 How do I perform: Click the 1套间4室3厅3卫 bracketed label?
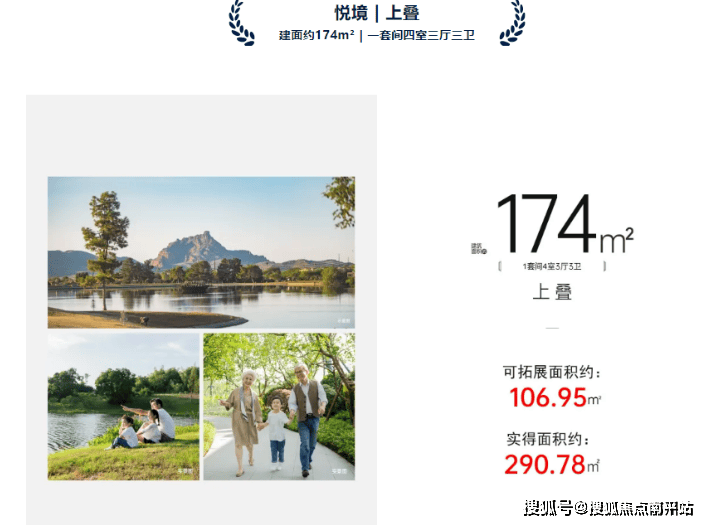coord(552,266)
